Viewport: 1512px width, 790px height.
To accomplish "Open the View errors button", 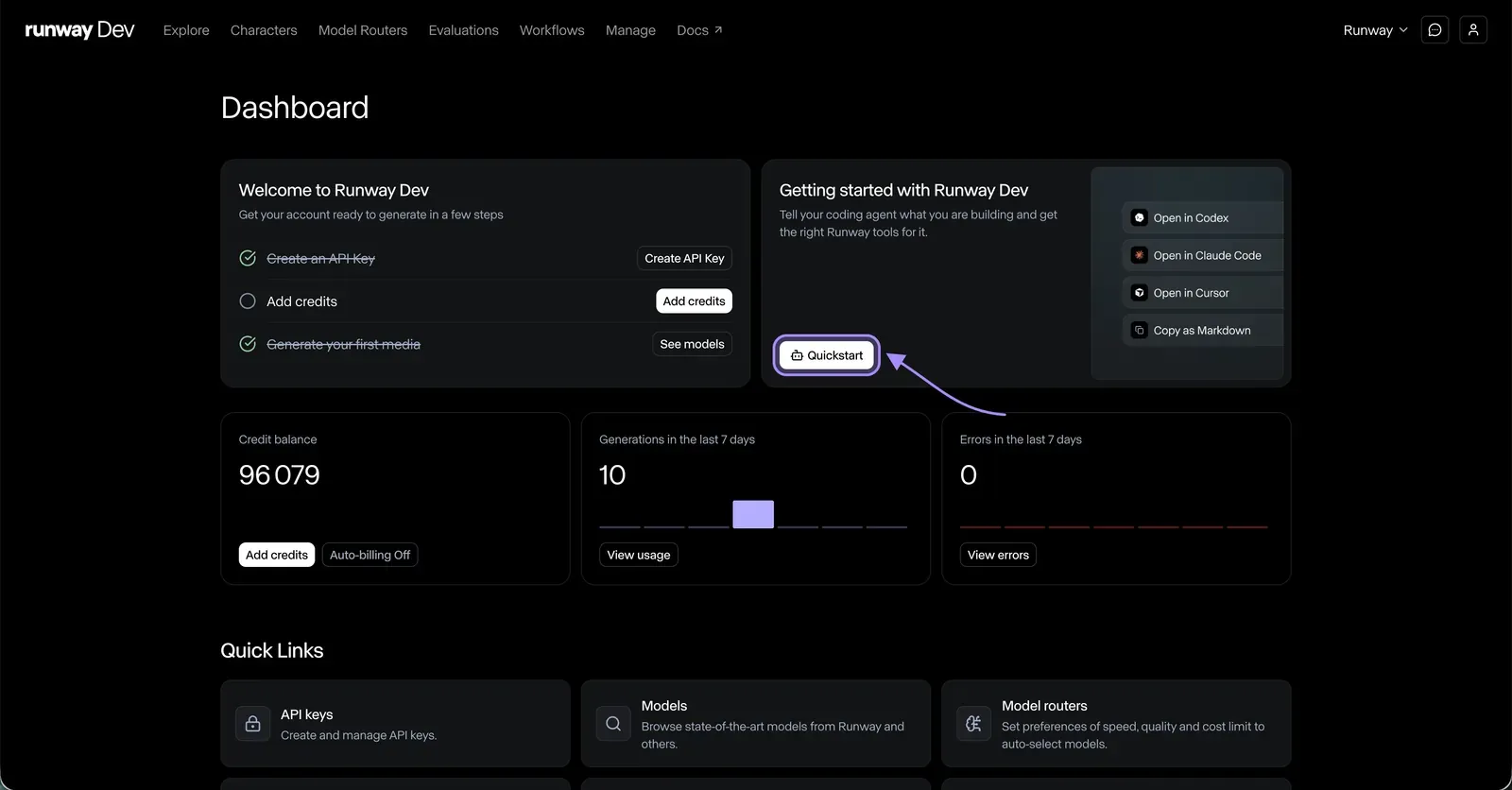I will pyautogui.click(x=998, y=555).
